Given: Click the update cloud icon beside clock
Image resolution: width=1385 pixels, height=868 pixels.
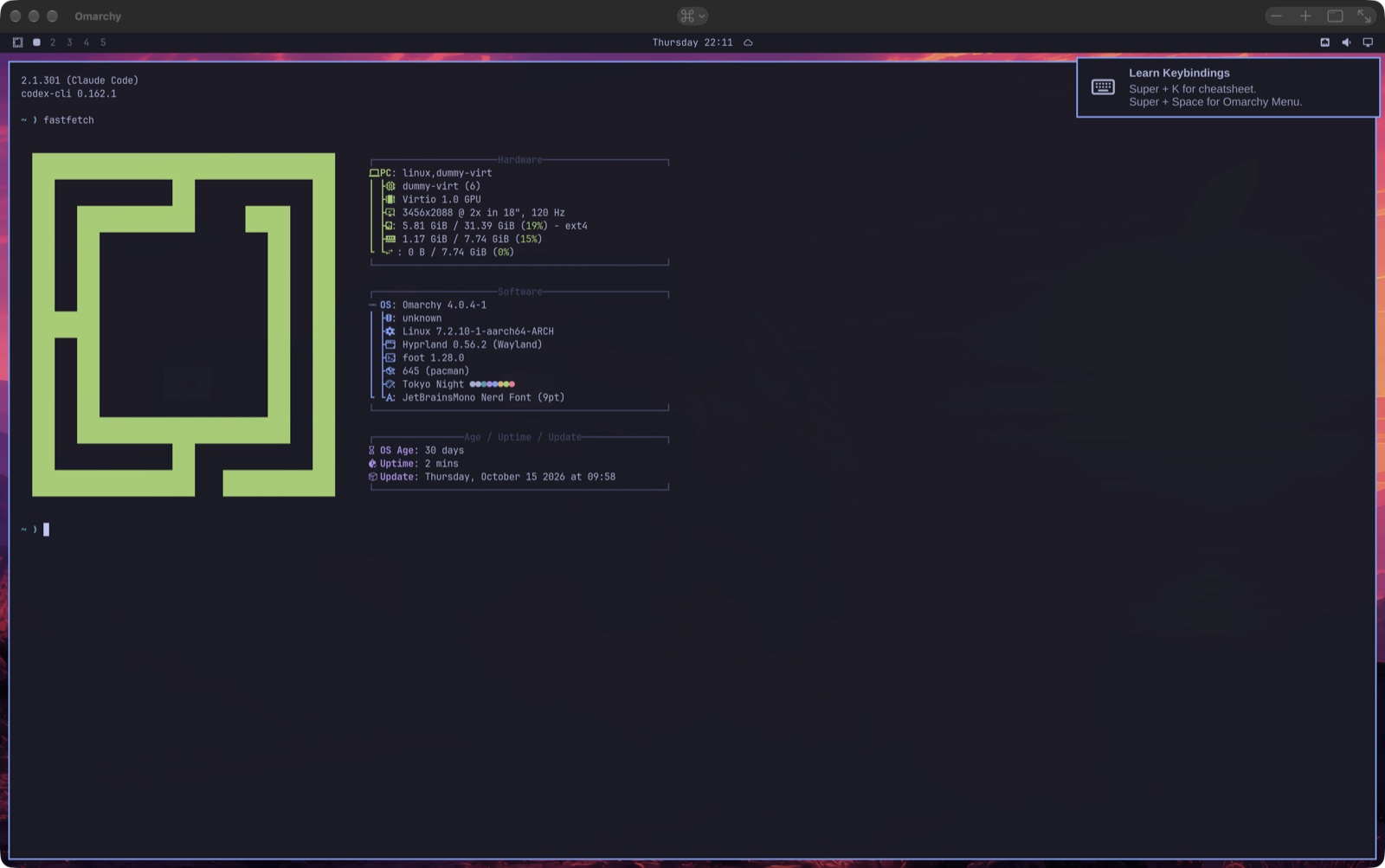Looking at the screenshot, I should (748, 42).
